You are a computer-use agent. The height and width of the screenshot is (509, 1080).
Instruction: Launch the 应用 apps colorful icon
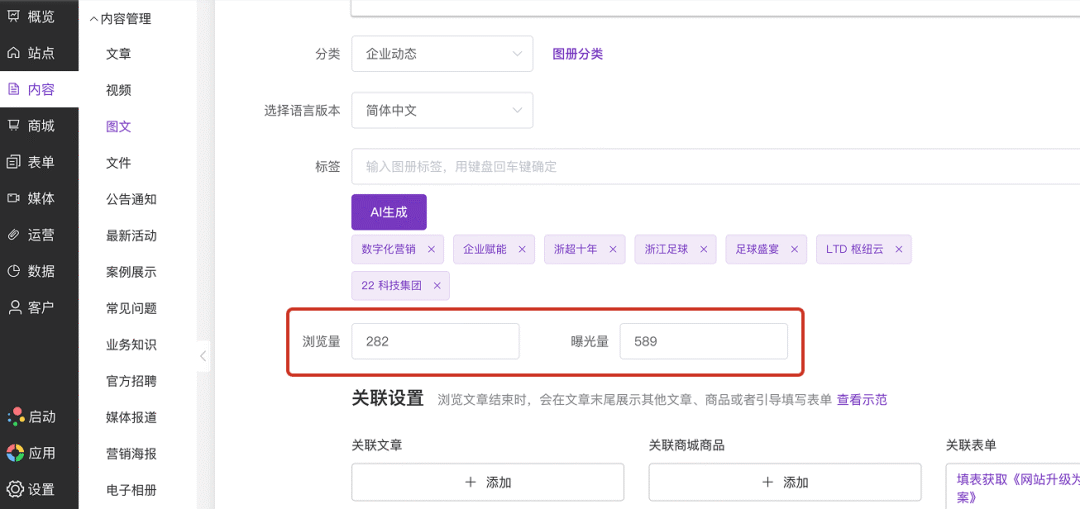pos(15,453)
